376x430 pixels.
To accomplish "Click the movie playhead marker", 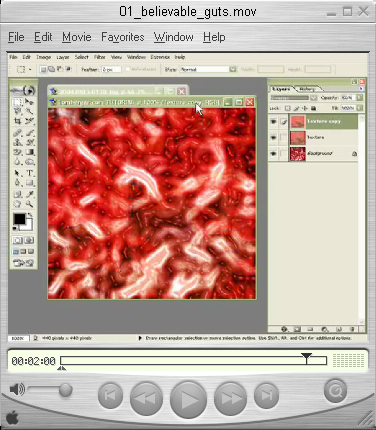I will tap(306, 358).
